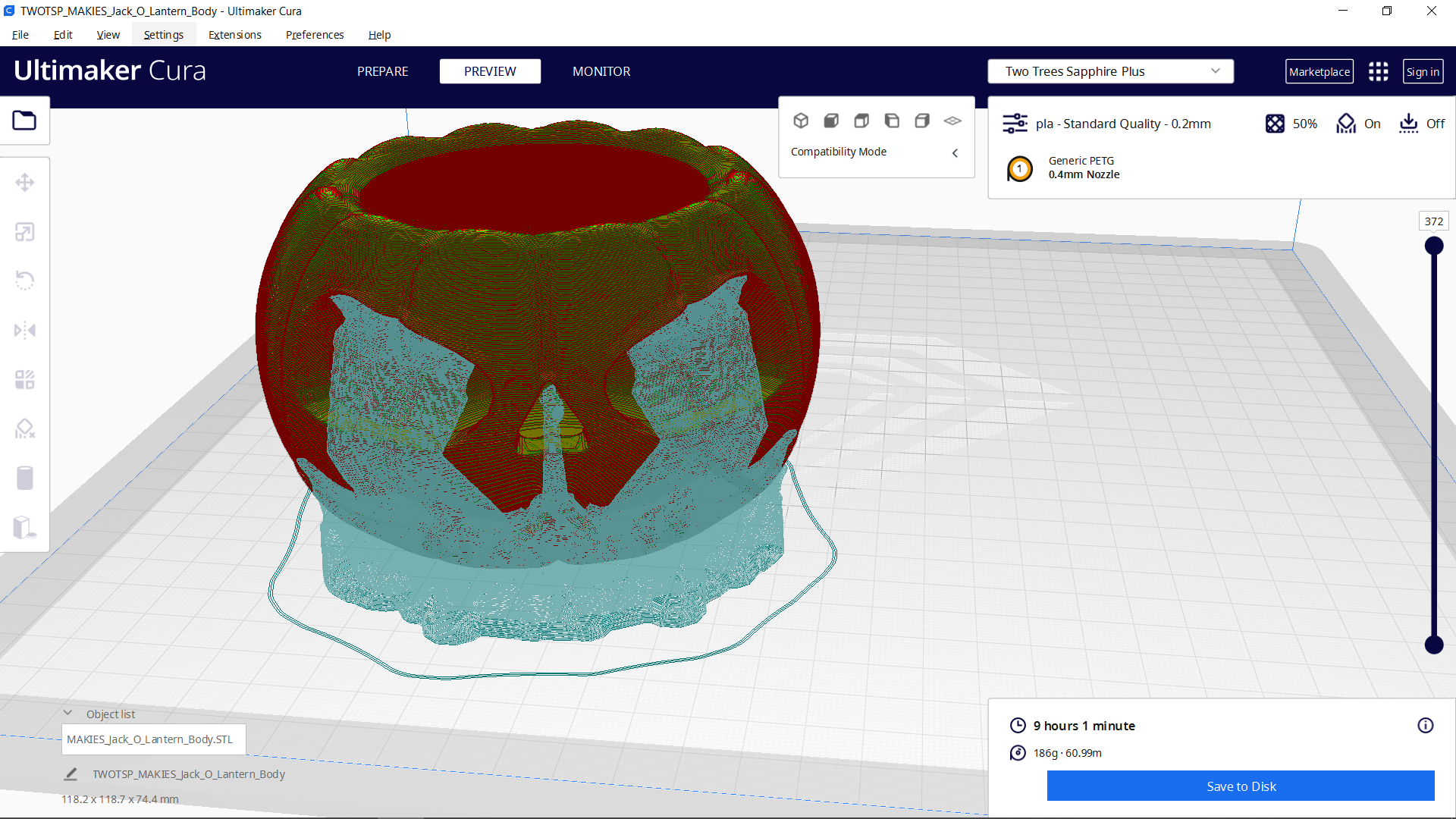The width and height of the screenshot is (1456, 819).
Task: Open print settings sliders icon
Action: [x=1015, y=124]
